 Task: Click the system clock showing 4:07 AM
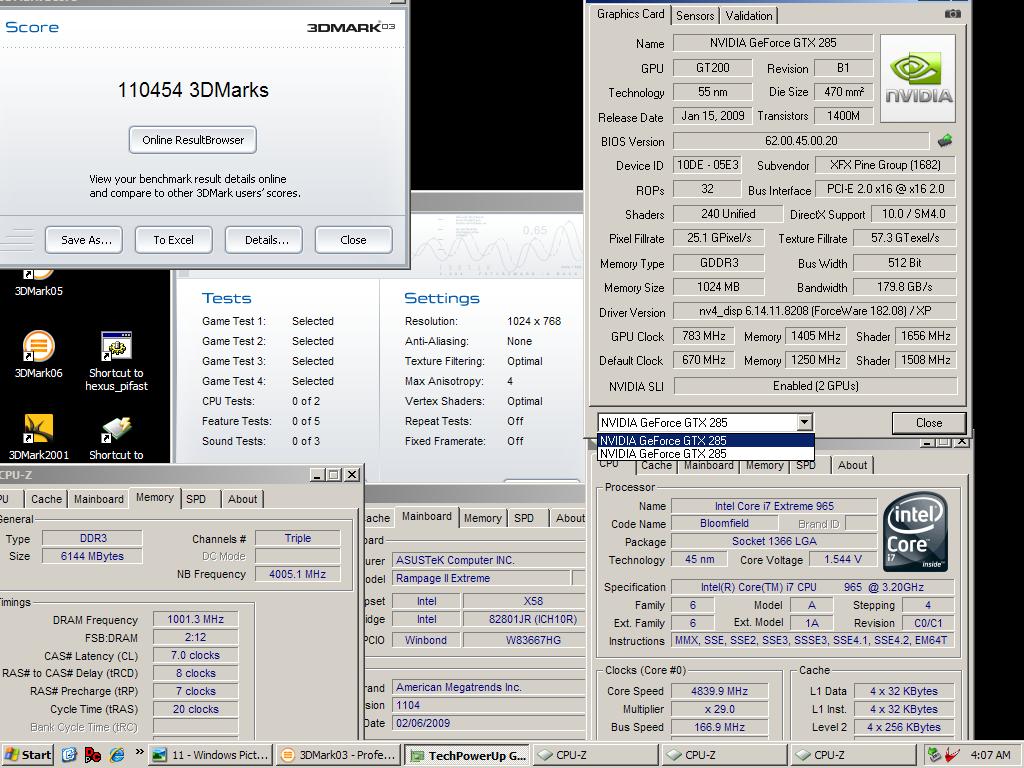(x=990, y=755)
